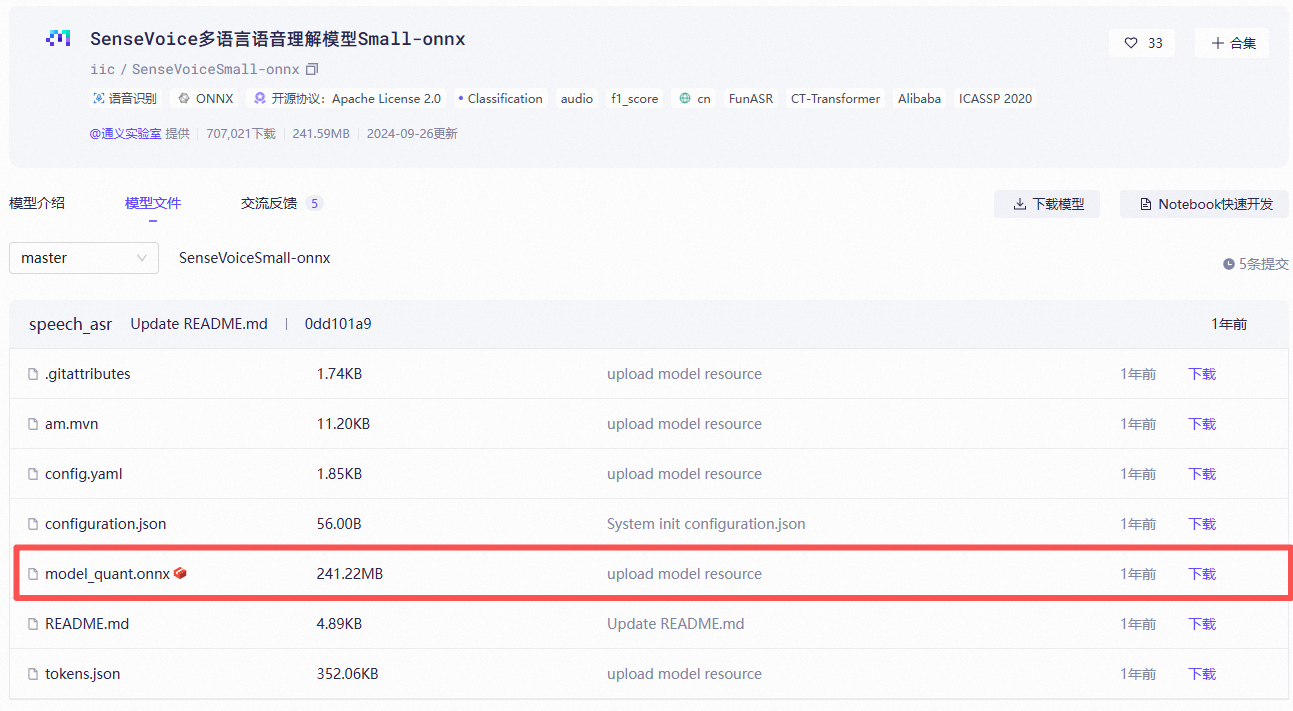The image size is (1293, 711).
Task: Click the cn language tag
Action: pos(695,98)
